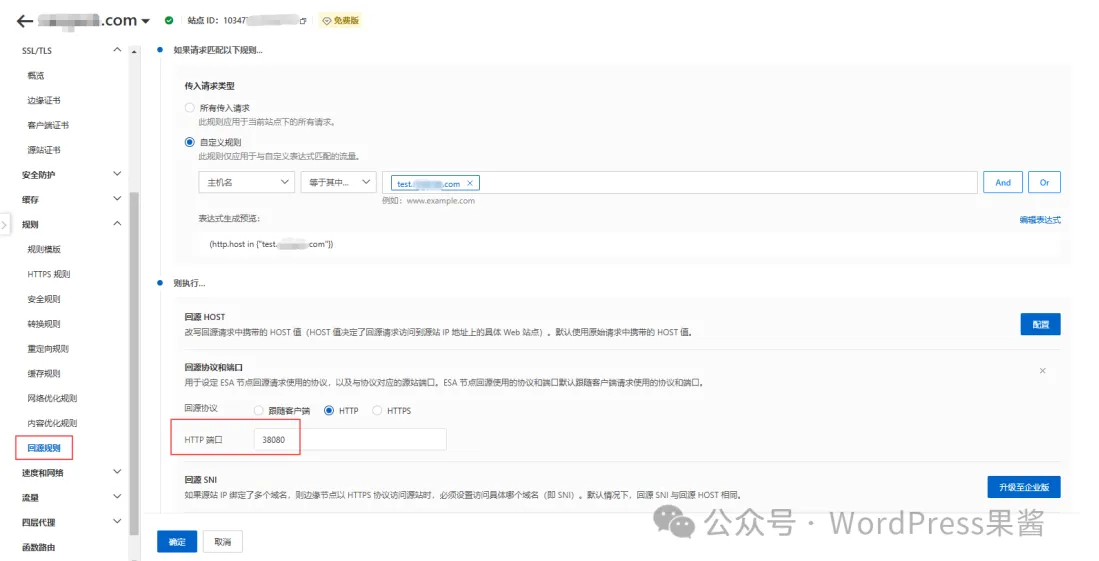
Task: Click the 升级至企业版 button
Action: [x=1024, y=487]
